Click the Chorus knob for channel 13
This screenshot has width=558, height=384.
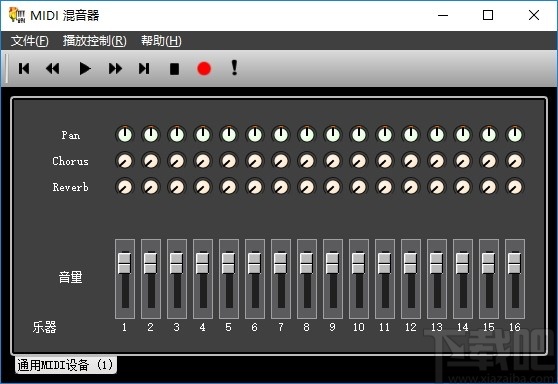[437, 161]
